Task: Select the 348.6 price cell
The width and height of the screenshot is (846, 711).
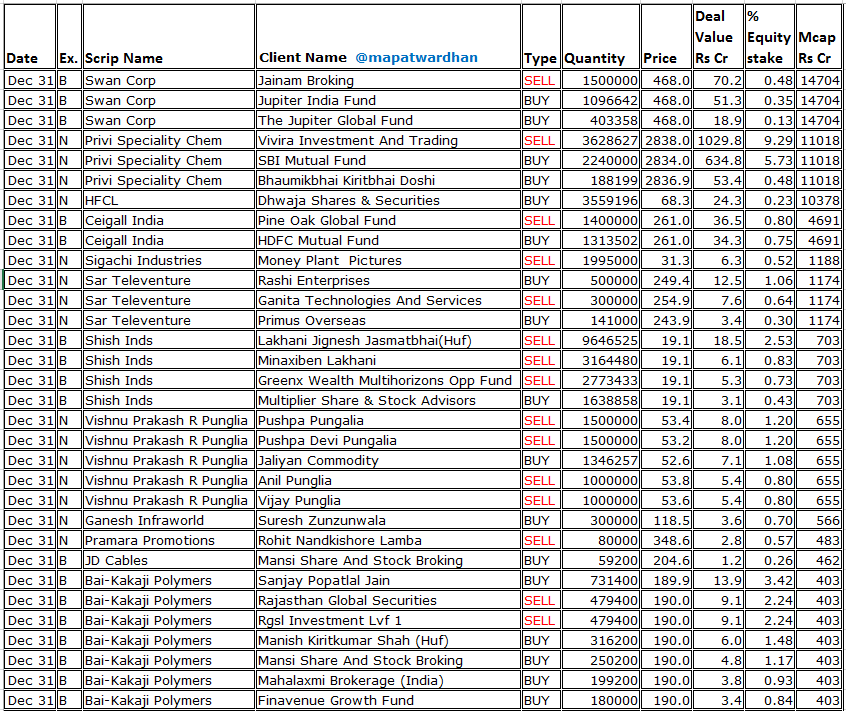Action: tap(666, 540)
